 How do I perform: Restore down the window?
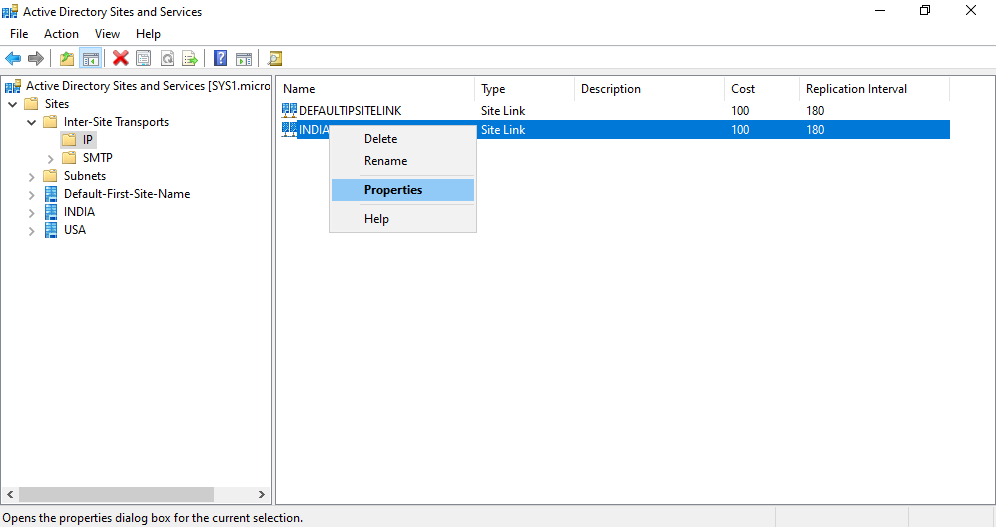click(925, 10)
